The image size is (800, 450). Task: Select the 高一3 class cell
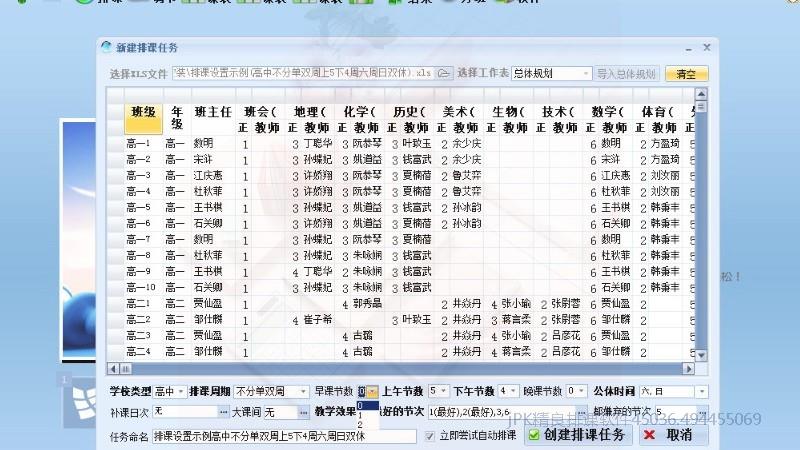[x=143, y=176]
